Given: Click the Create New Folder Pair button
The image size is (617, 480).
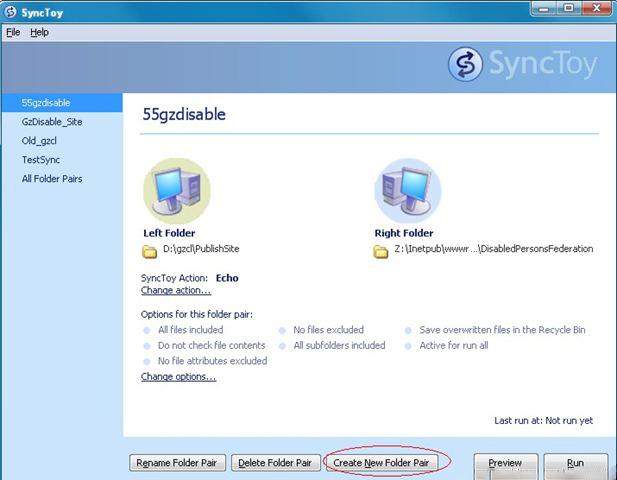Looking at the screenshot, I should click(x=381, y=463).
